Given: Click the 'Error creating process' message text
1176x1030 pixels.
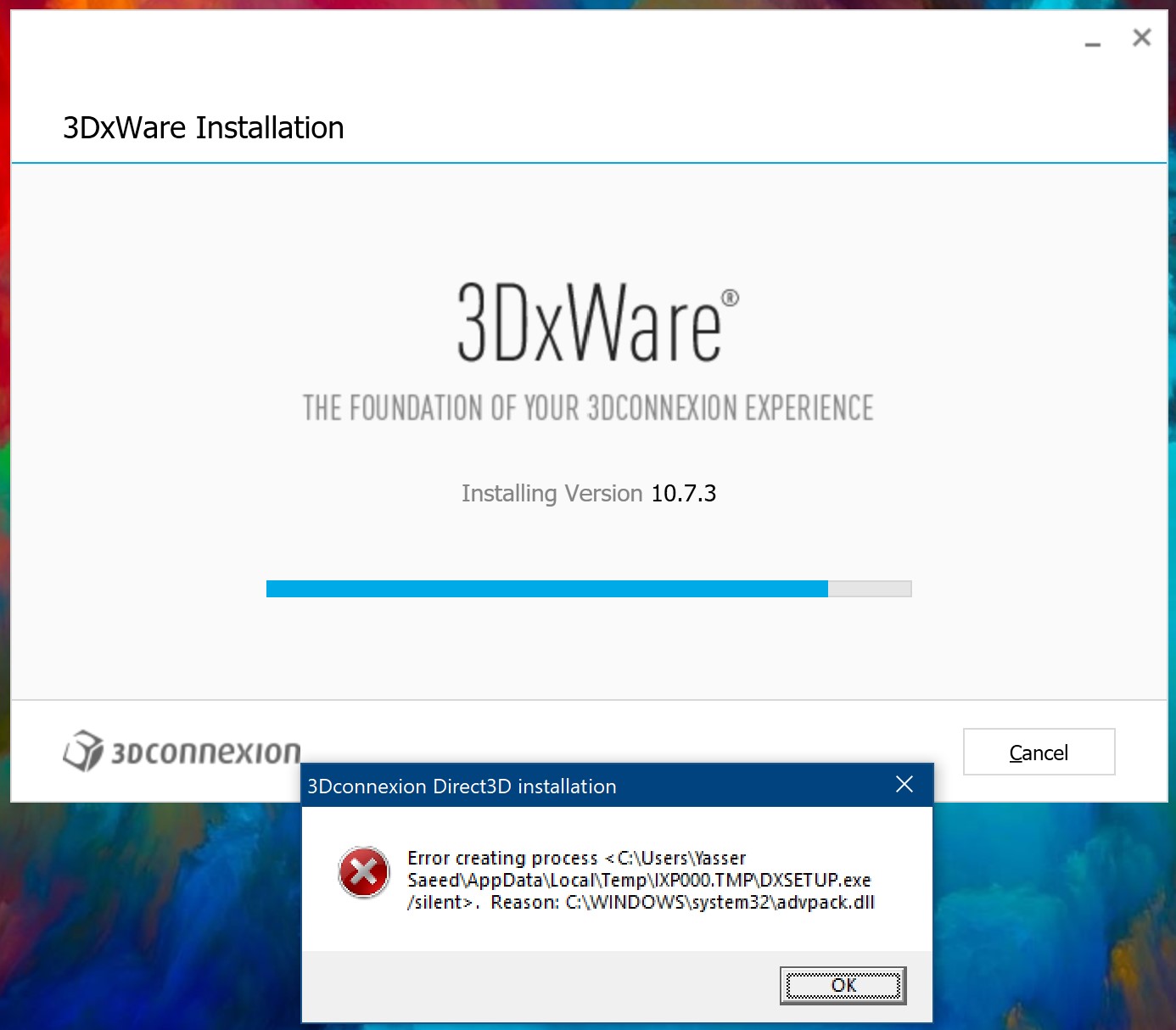Looking at the screenshot, I should click(641, 880).
